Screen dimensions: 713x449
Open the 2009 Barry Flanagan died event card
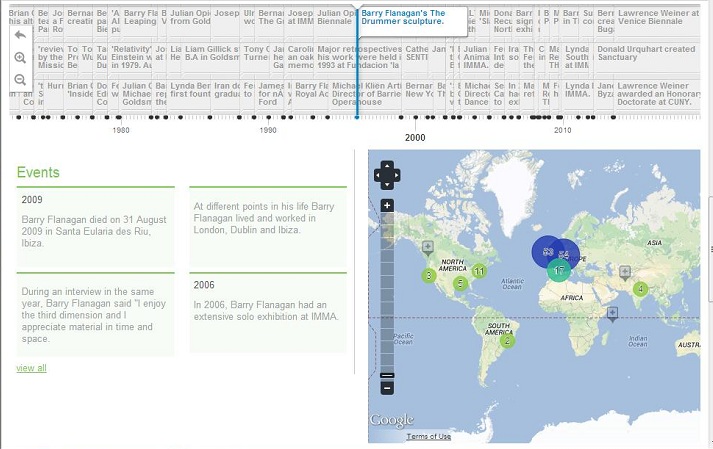click(x=95, y=227)
